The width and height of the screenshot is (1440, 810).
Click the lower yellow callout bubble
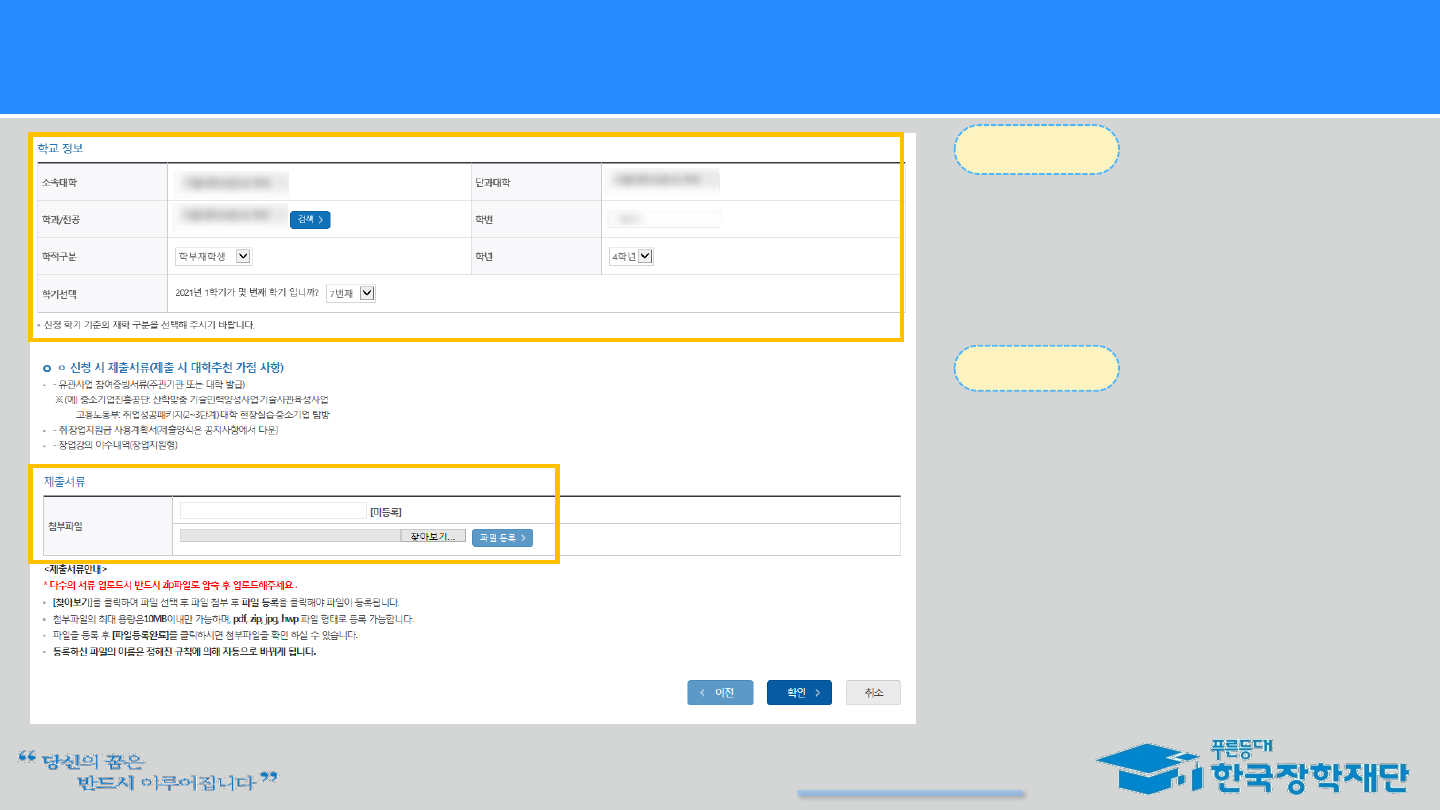[x=1037, y=368]
